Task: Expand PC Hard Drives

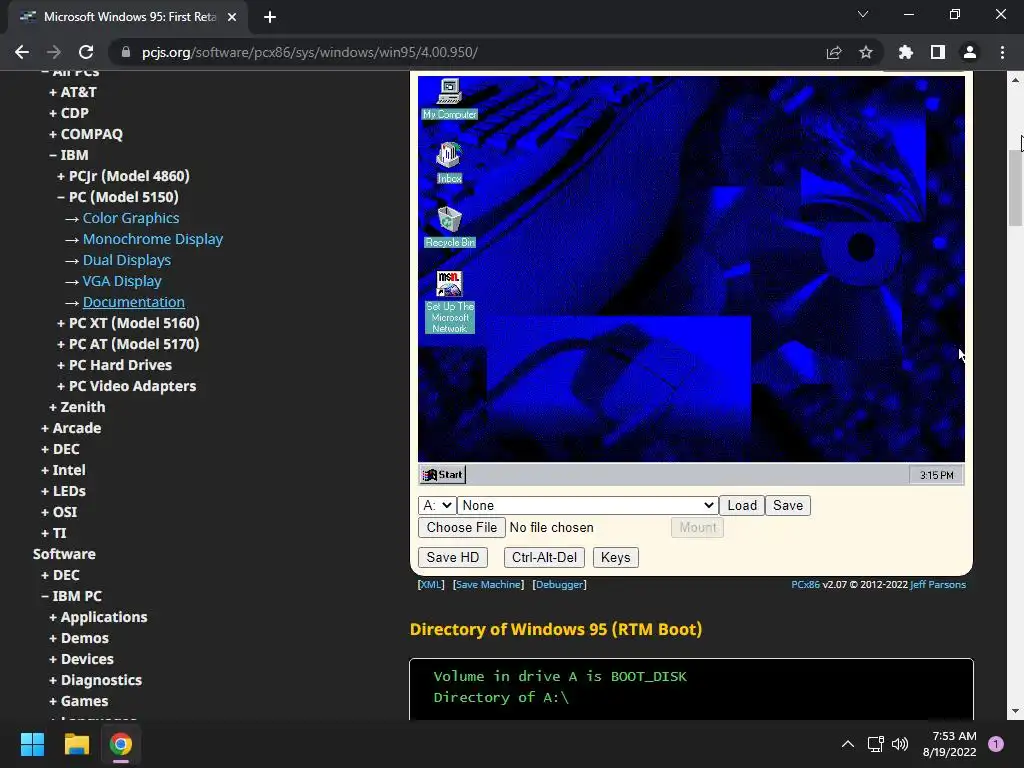Action: 114,365
